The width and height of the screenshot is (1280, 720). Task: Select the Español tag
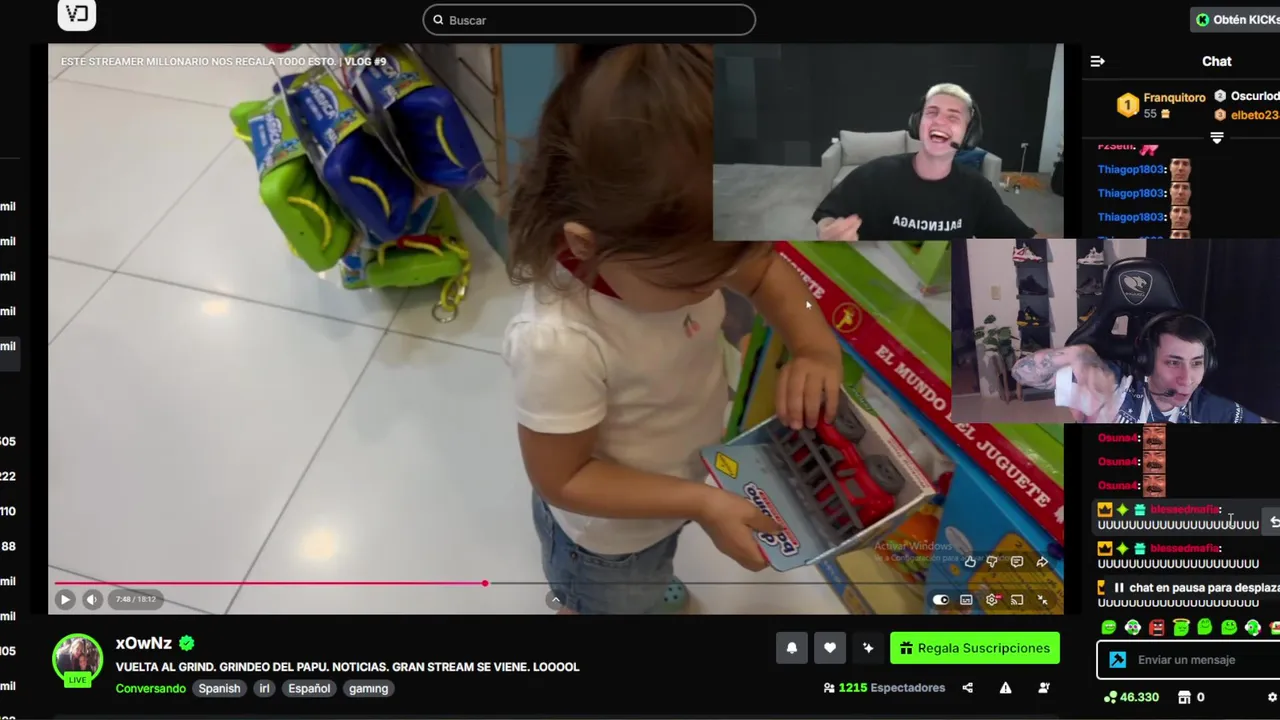[310, 688]
